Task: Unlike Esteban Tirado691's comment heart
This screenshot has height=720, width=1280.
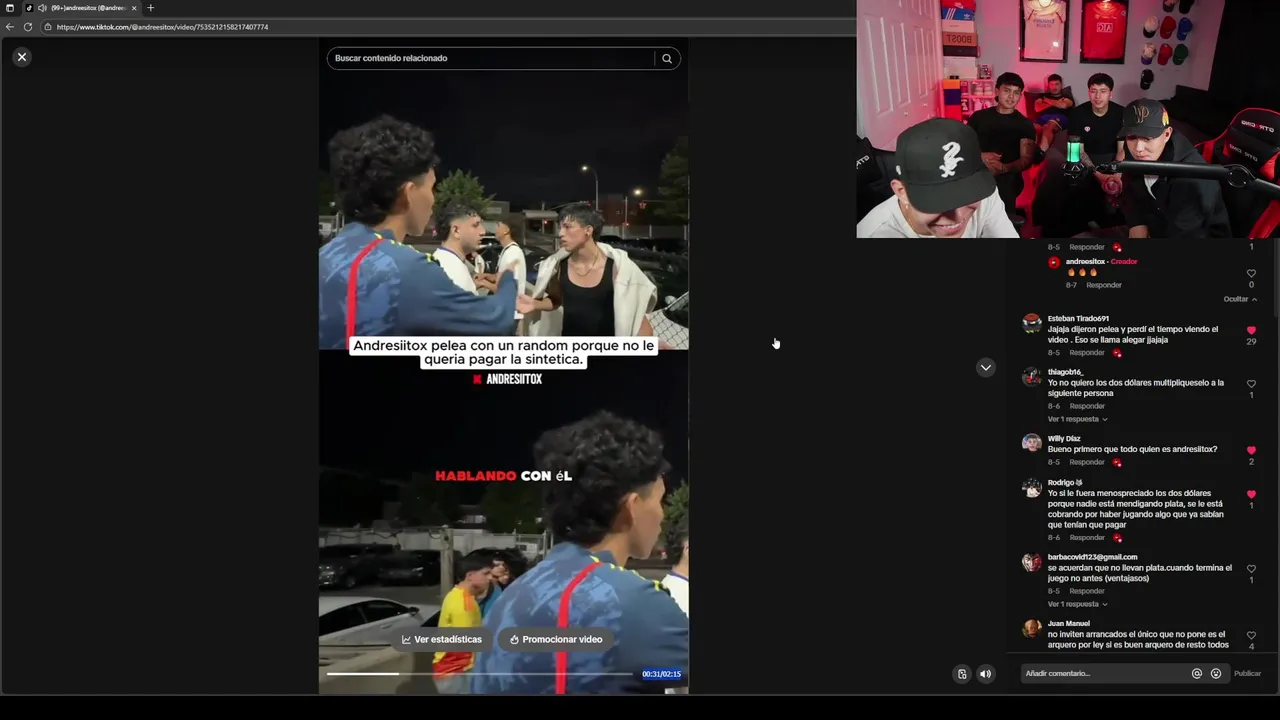Action: (1251, 330)
